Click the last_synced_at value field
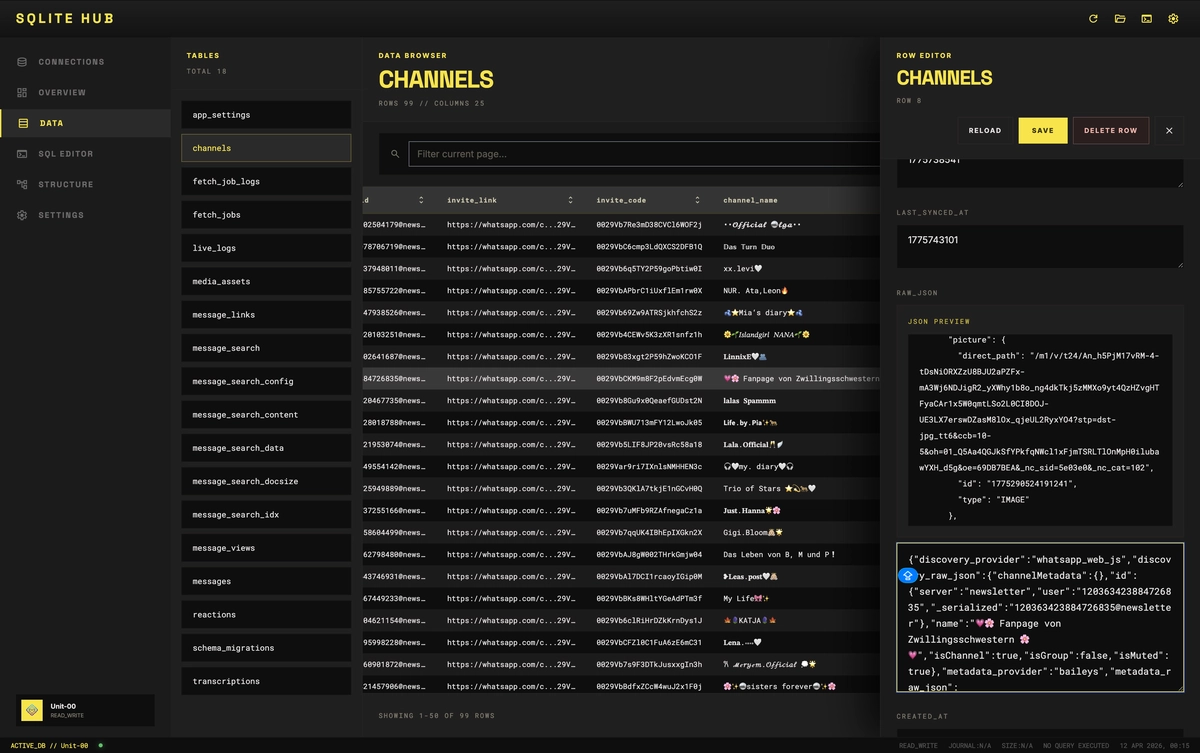Image resolution: width=1200 pixels, height=753 pixels. pyautogui.click(x=1040, y=246)
